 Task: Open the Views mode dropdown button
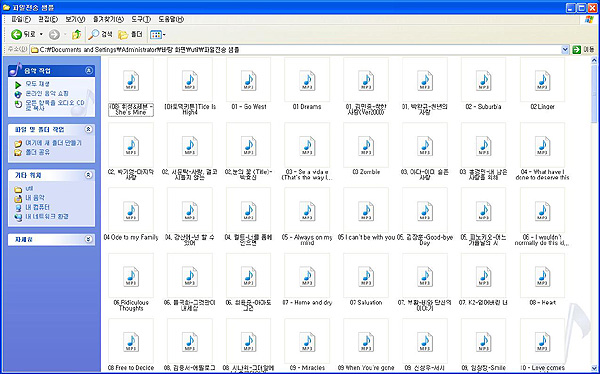(x=158, y=35)
